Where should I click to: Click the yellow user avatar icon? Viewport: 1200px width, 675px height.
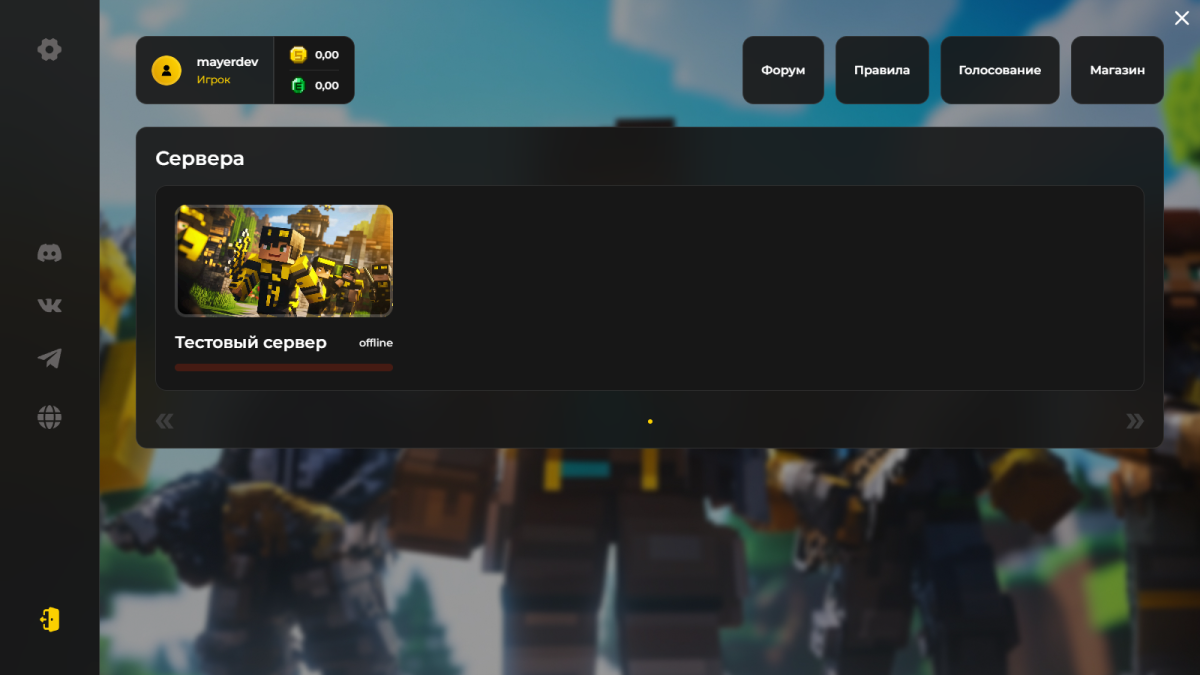point(166,70)
